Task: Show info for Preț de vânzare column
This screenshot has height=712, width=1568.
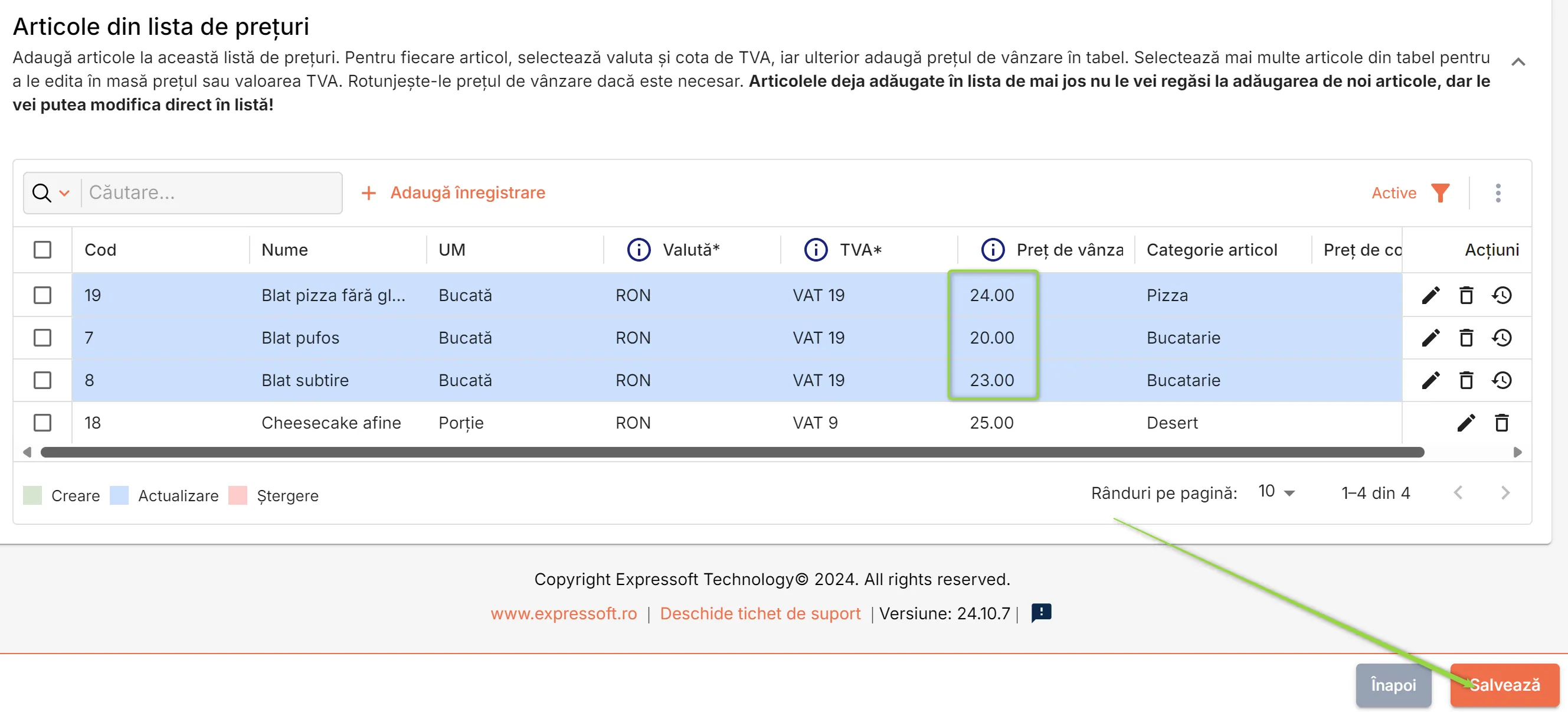Action: 993,250
